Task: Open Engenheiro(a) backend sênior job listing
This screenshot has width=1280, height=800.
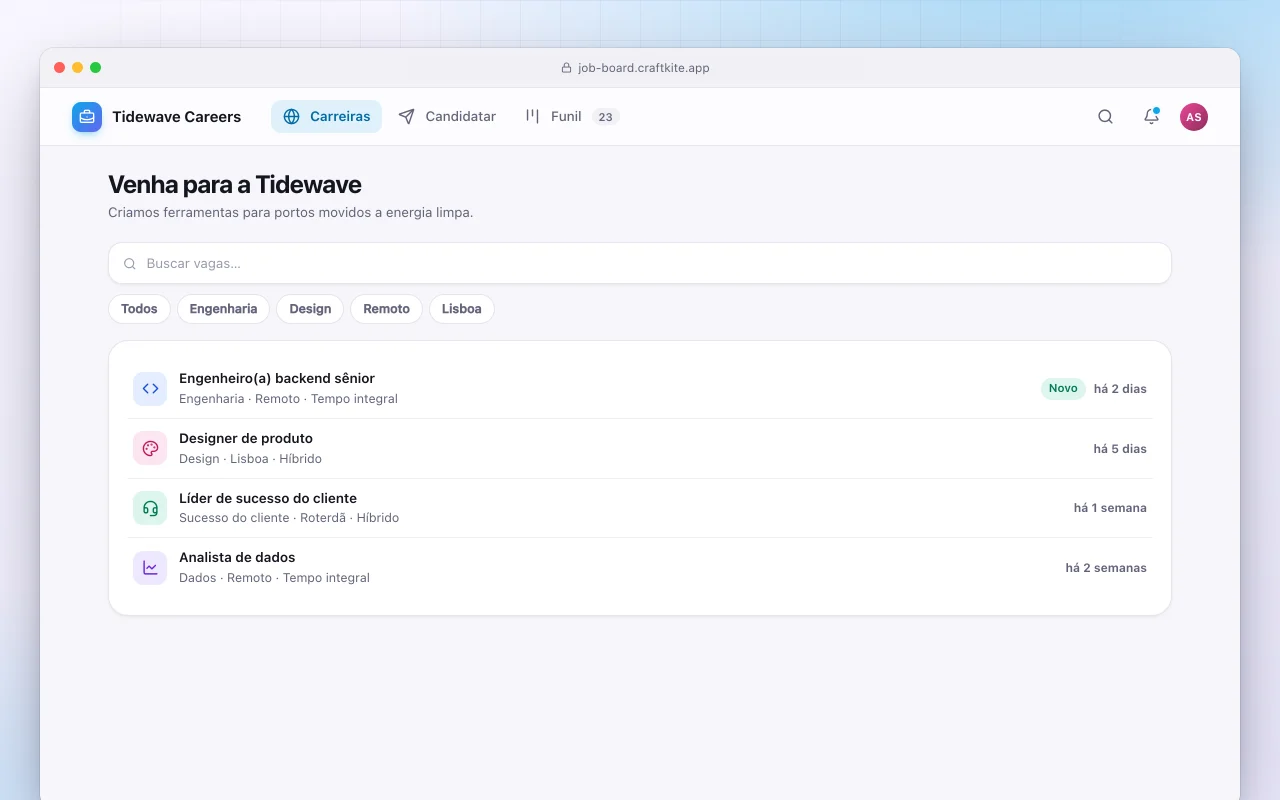Action: pos(640,389)
